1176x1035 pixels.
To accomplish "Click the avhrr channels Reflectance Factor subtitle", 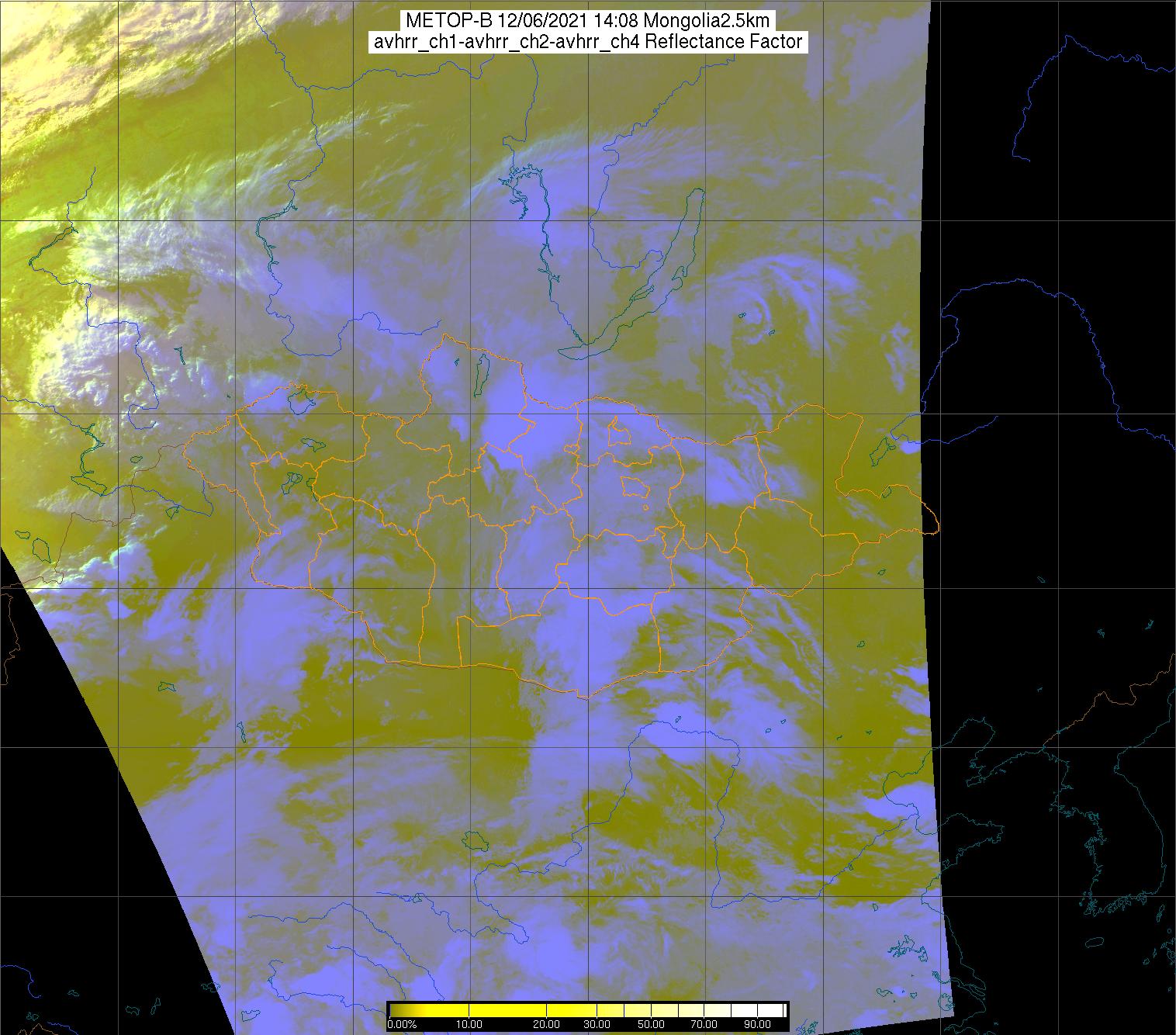I will pos(587,43).
